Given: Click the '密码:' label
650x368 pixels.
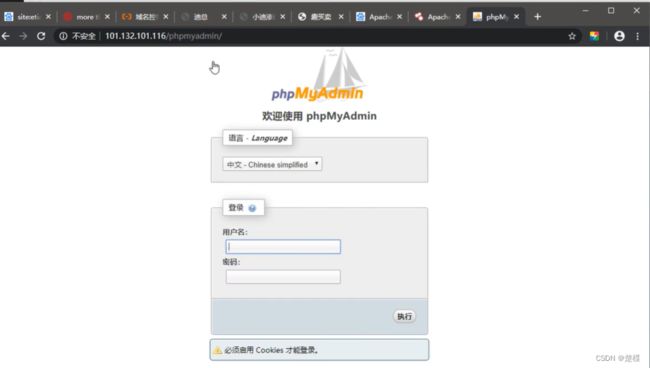Looking at the screenshot, I should pyautogui.click(x=231, y=262).
